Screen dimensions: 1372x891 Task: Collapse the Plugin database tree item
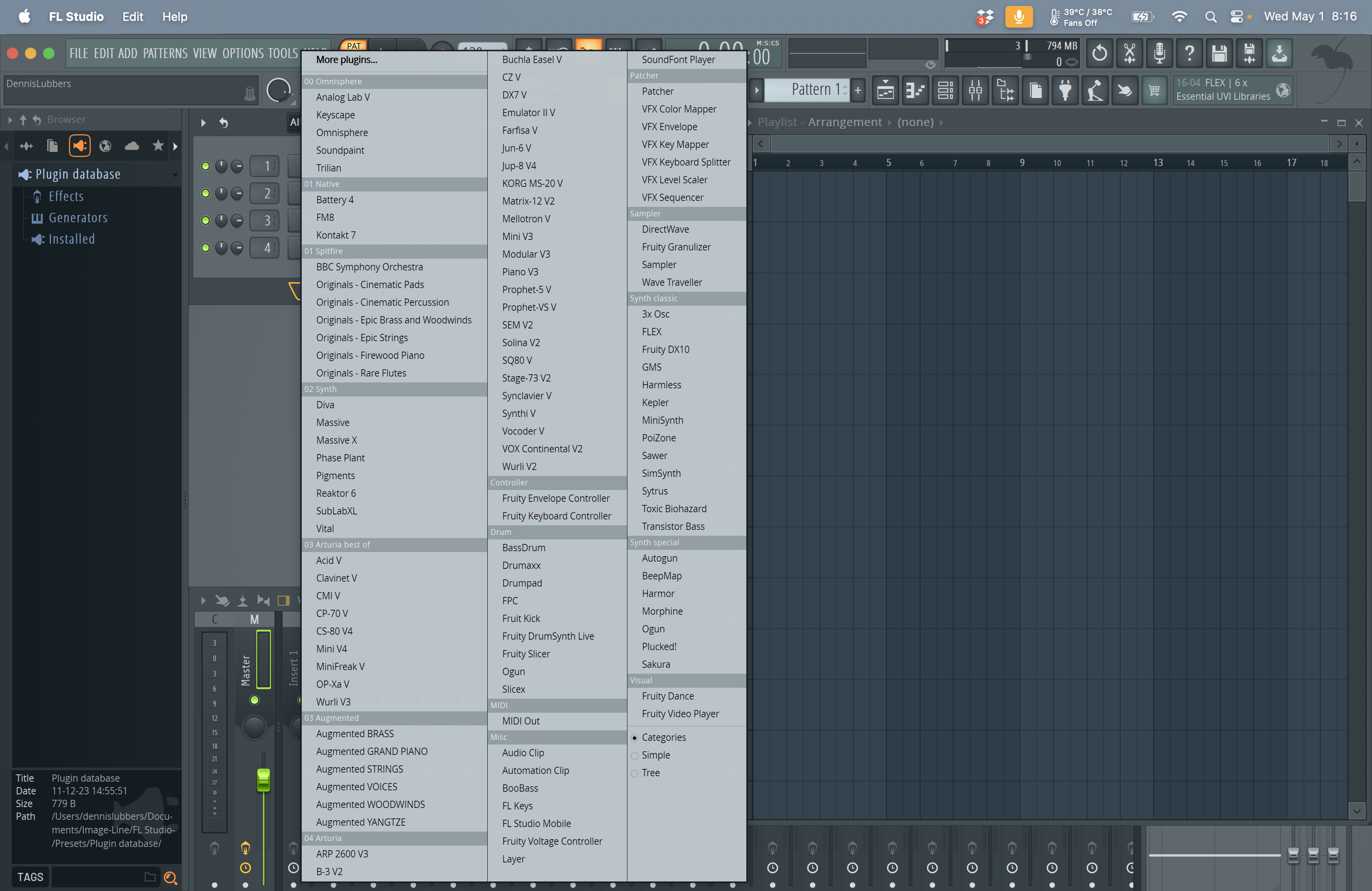coord(176,174)
